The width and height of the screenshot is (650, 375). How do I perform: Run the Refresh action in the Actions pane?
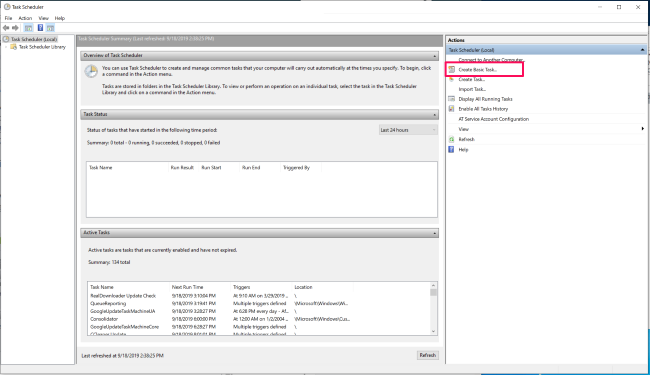(466, 139)
